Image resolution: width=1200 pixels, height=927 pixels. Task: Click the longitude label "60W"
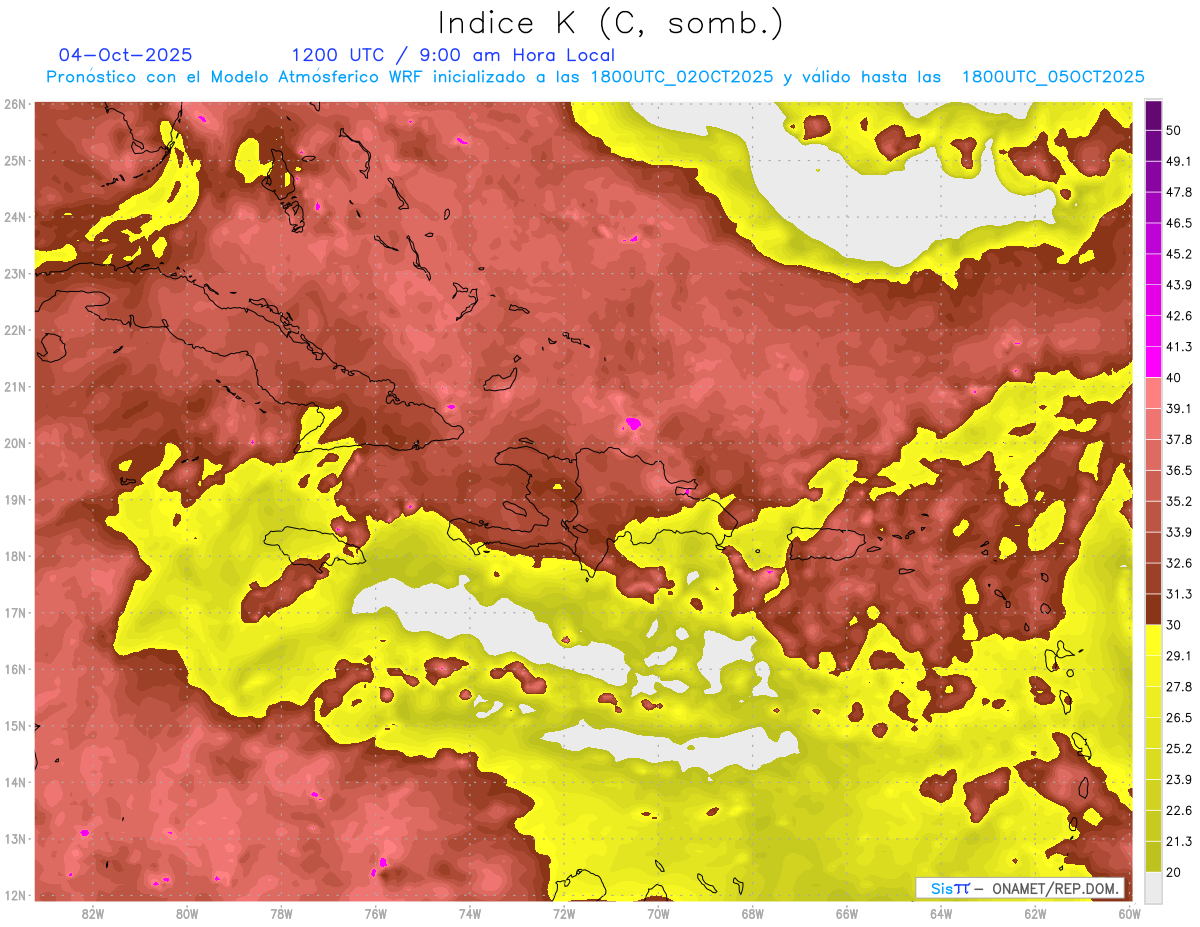(x=1129, y=913)
